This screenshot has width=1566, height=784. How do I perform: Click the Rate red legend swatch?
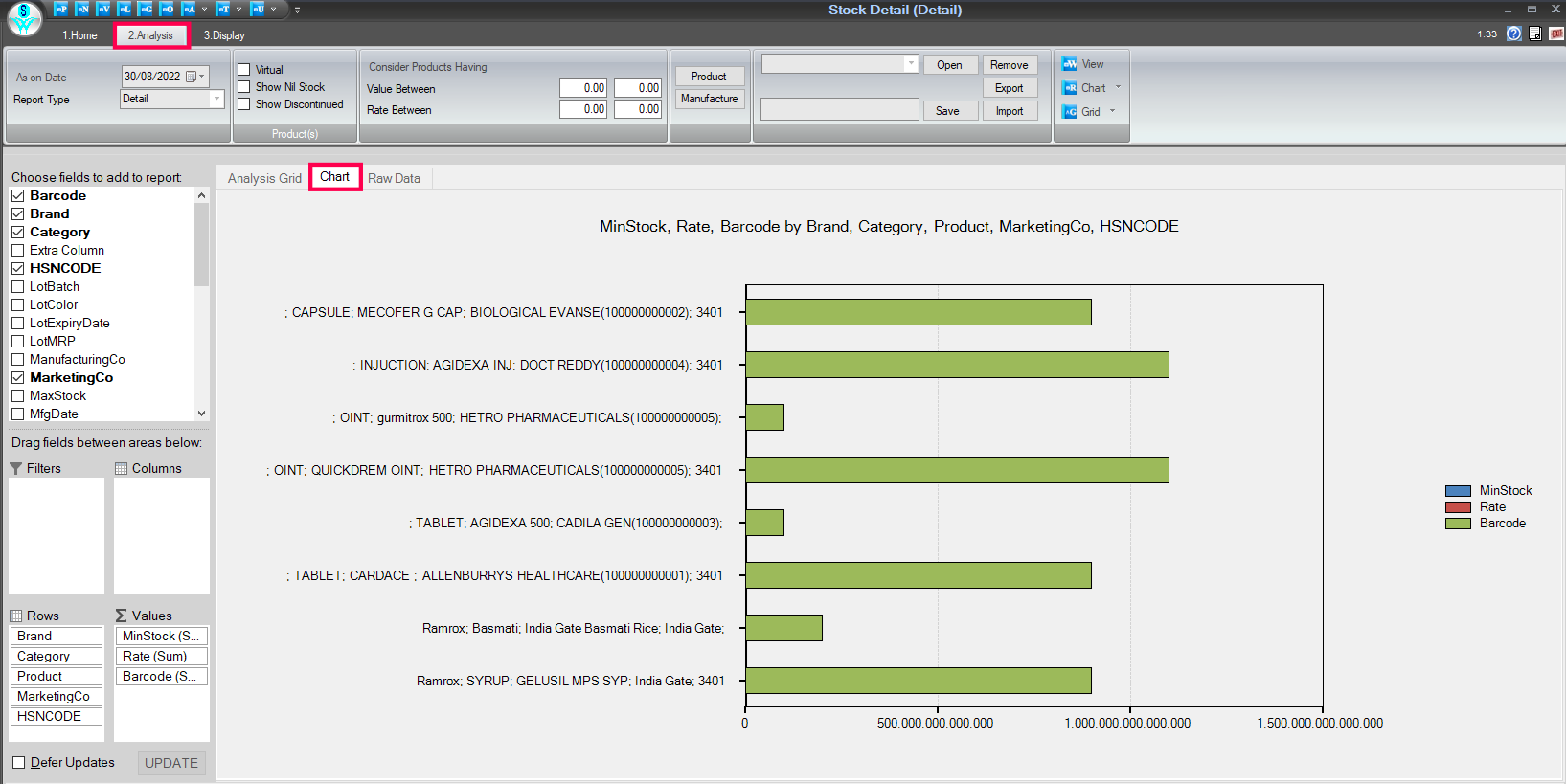pos(1458,507)
